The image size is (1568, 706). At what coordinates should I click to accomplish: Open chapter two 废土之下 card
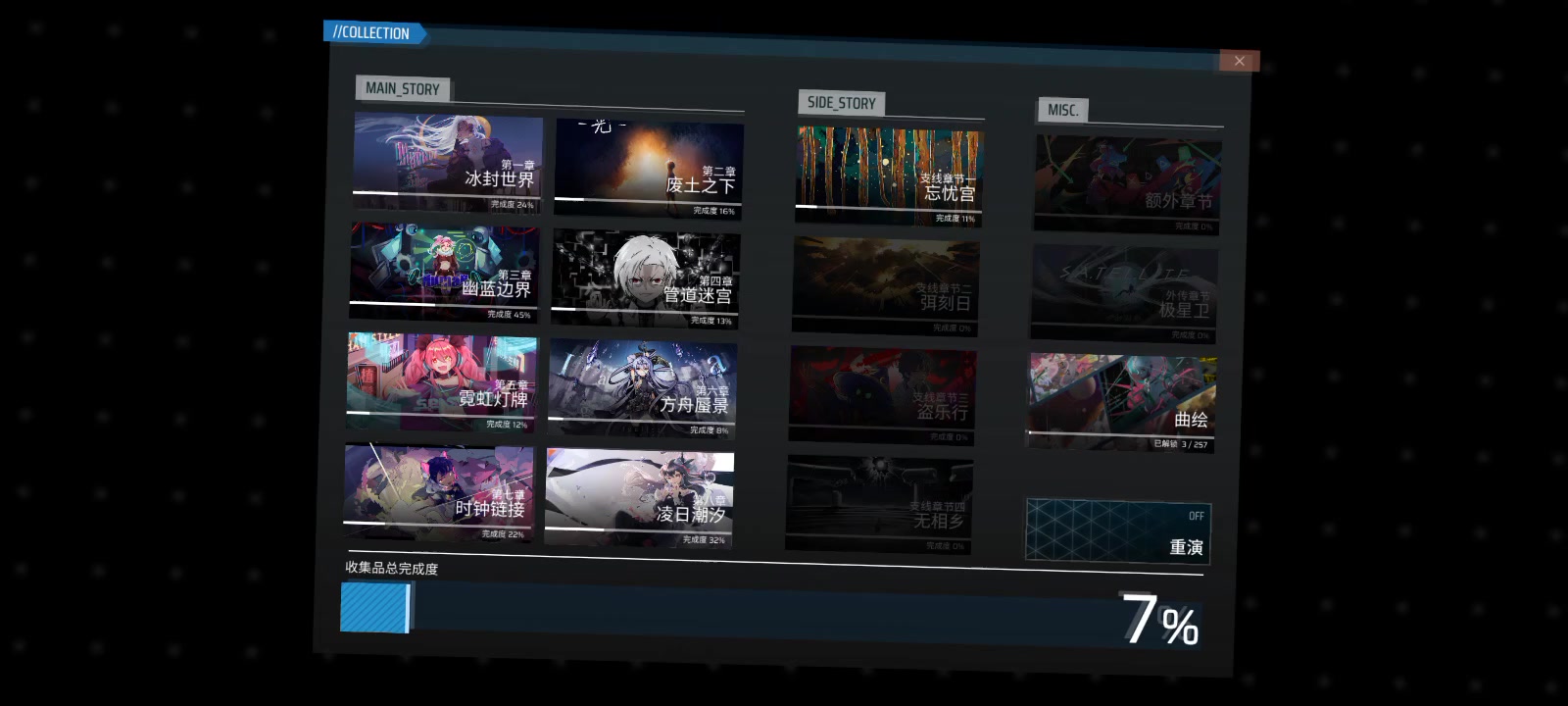(648, 168)
